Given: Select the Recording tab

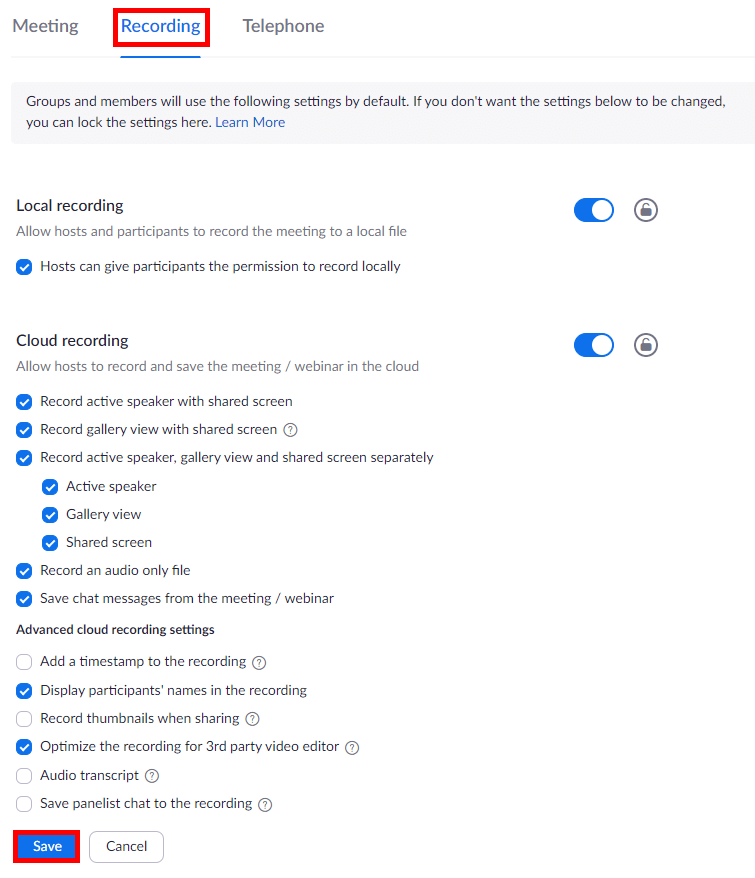Looking at the screenshot, I should pos(161,26).
